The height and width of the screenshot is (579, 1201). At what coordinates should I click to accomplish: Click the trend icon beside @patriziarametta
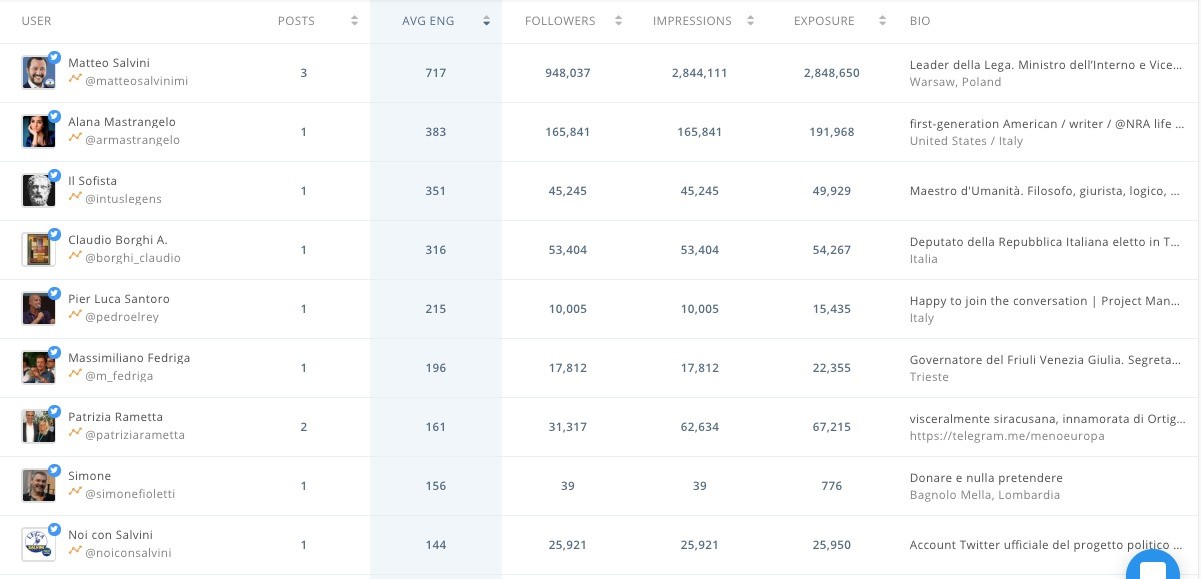click(75, 434)
